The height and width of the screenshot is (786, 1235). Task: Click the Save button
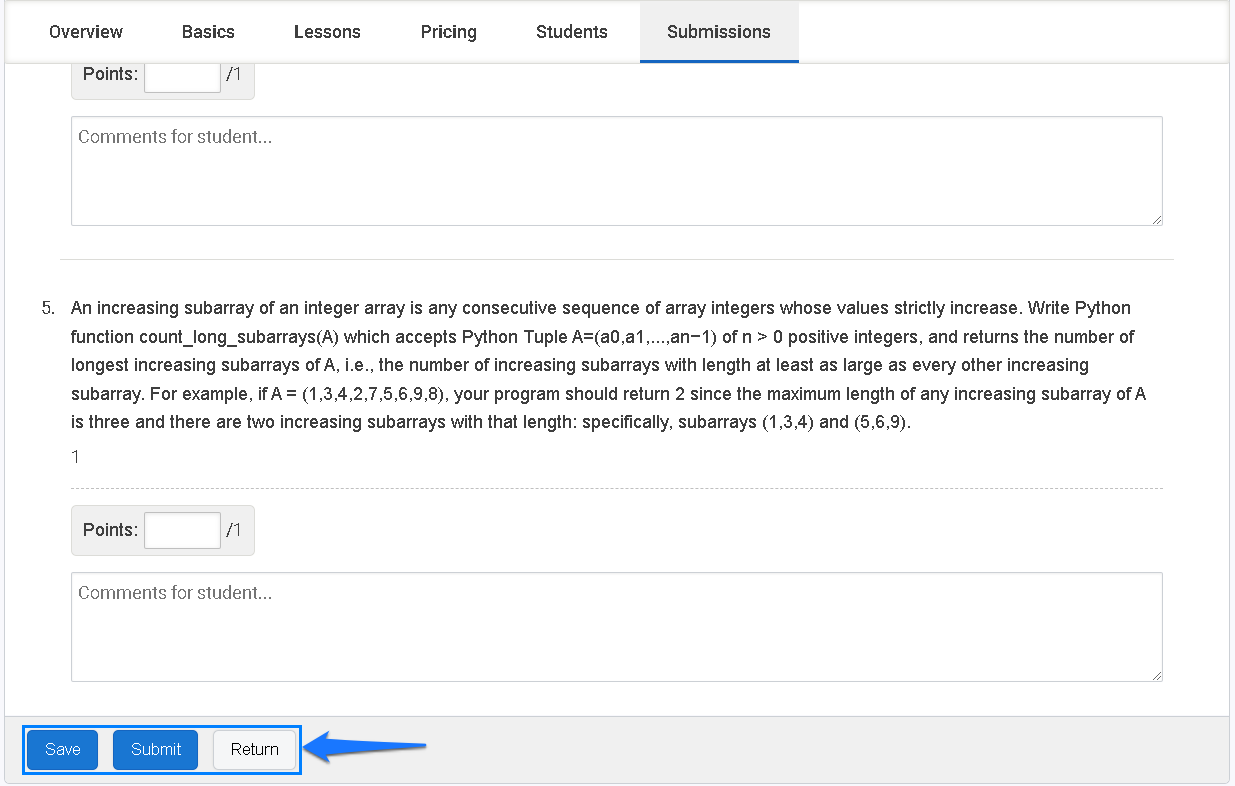pos(62,750)
